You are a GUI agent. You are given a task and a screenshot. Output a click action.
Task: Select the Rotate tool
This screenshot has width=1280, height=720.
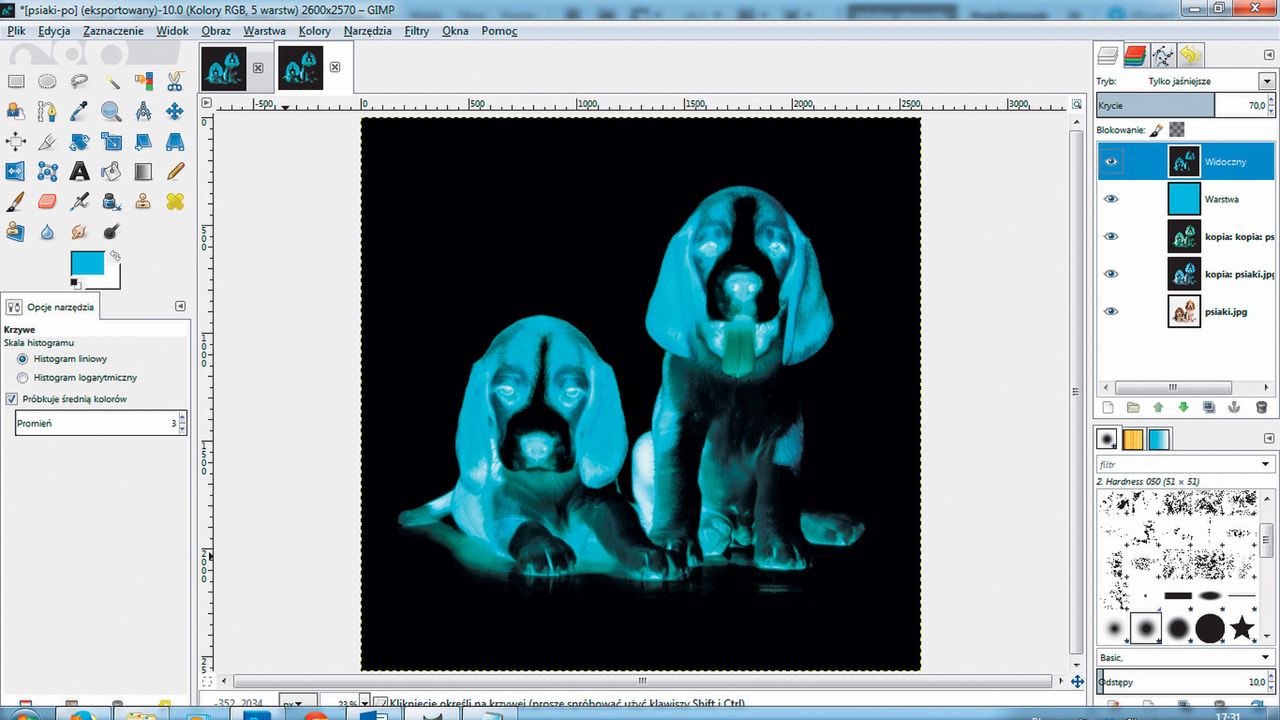(x=80, y=141)
